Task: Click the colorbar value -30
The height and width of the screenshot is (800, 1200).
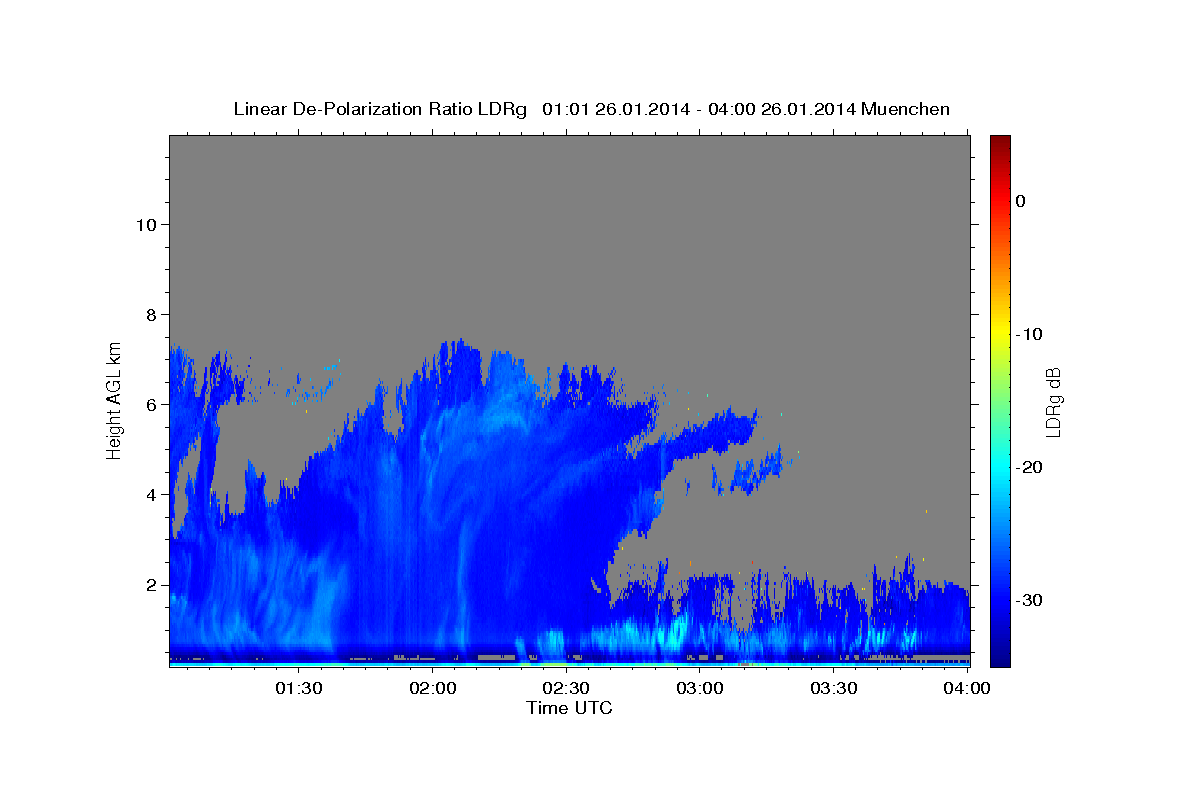Action: (x=1029, y=600)
